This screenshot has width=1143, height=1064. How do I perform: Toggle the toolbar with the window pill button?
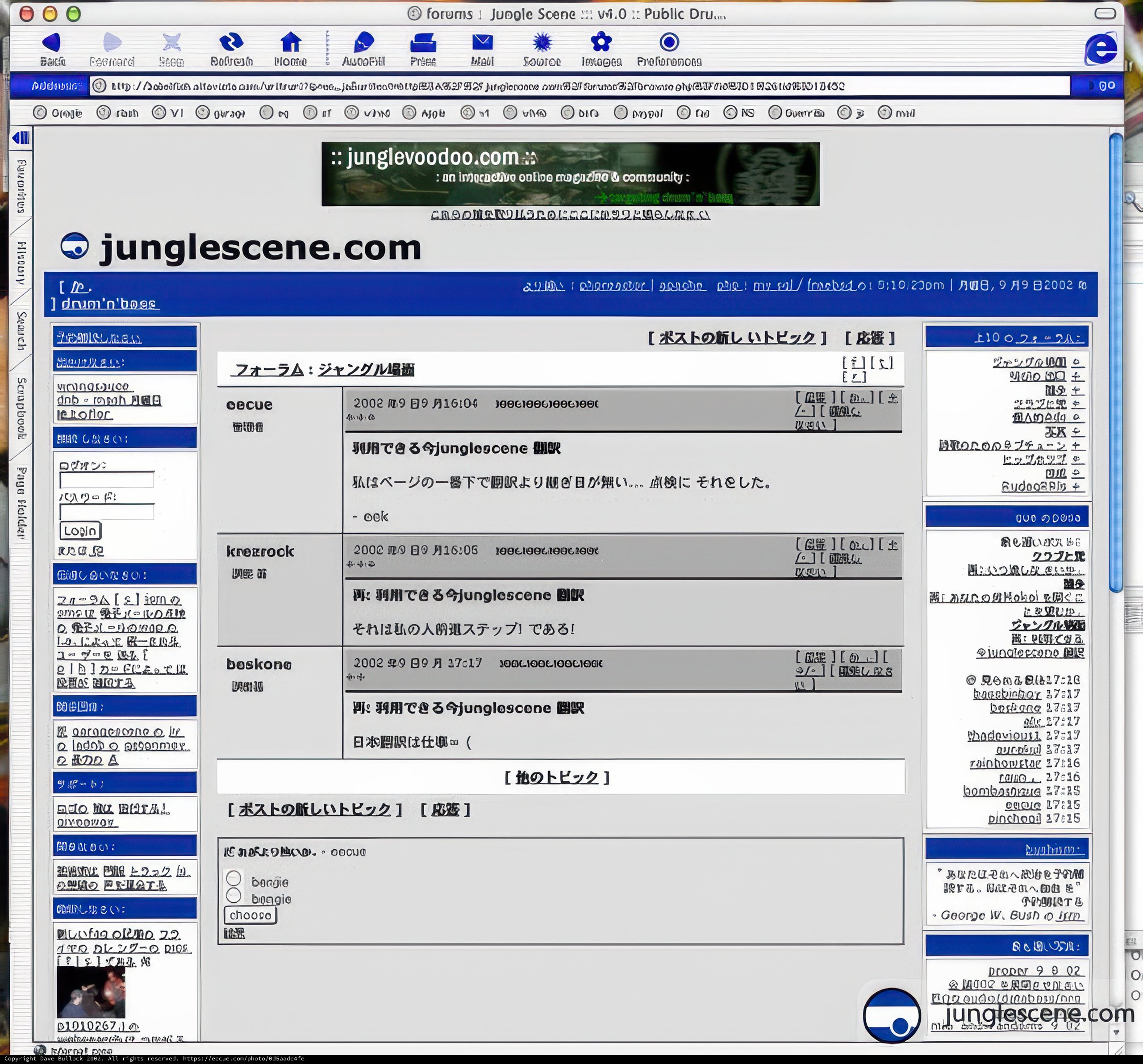pos(1105,13)
